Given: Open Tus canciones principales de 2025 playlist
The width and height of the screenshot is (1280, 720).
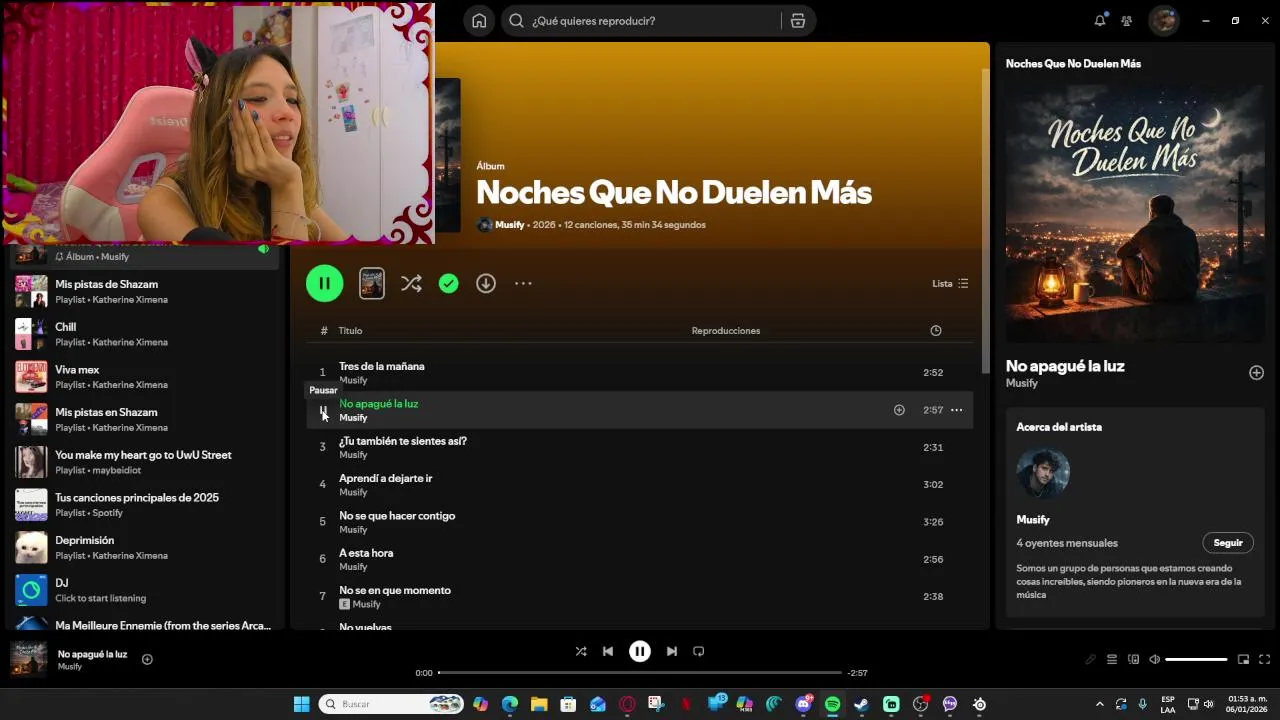Looking at the screenshot, I should [145, 505].
